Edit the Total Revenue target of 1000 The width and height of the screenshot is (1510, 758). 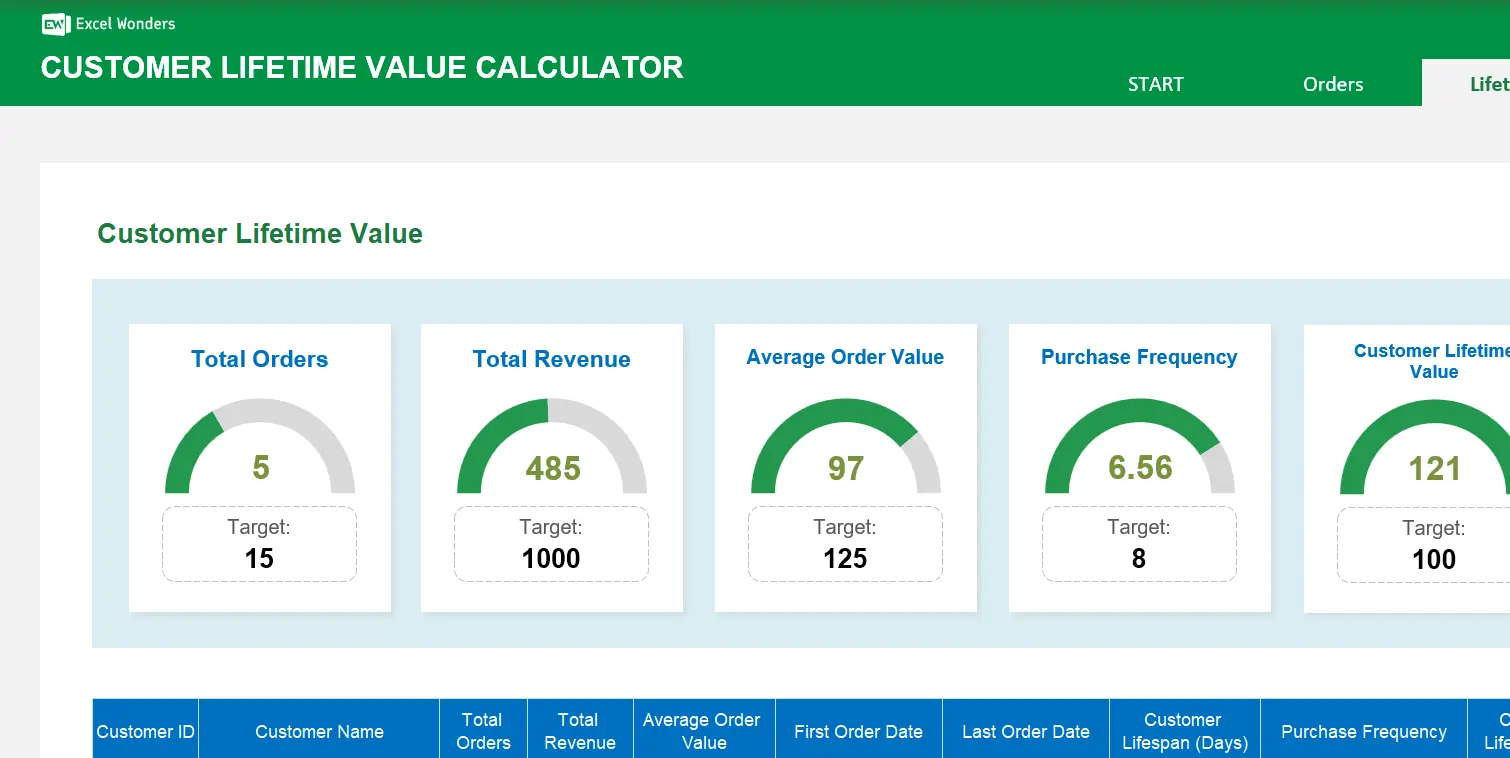pos(551,558)
